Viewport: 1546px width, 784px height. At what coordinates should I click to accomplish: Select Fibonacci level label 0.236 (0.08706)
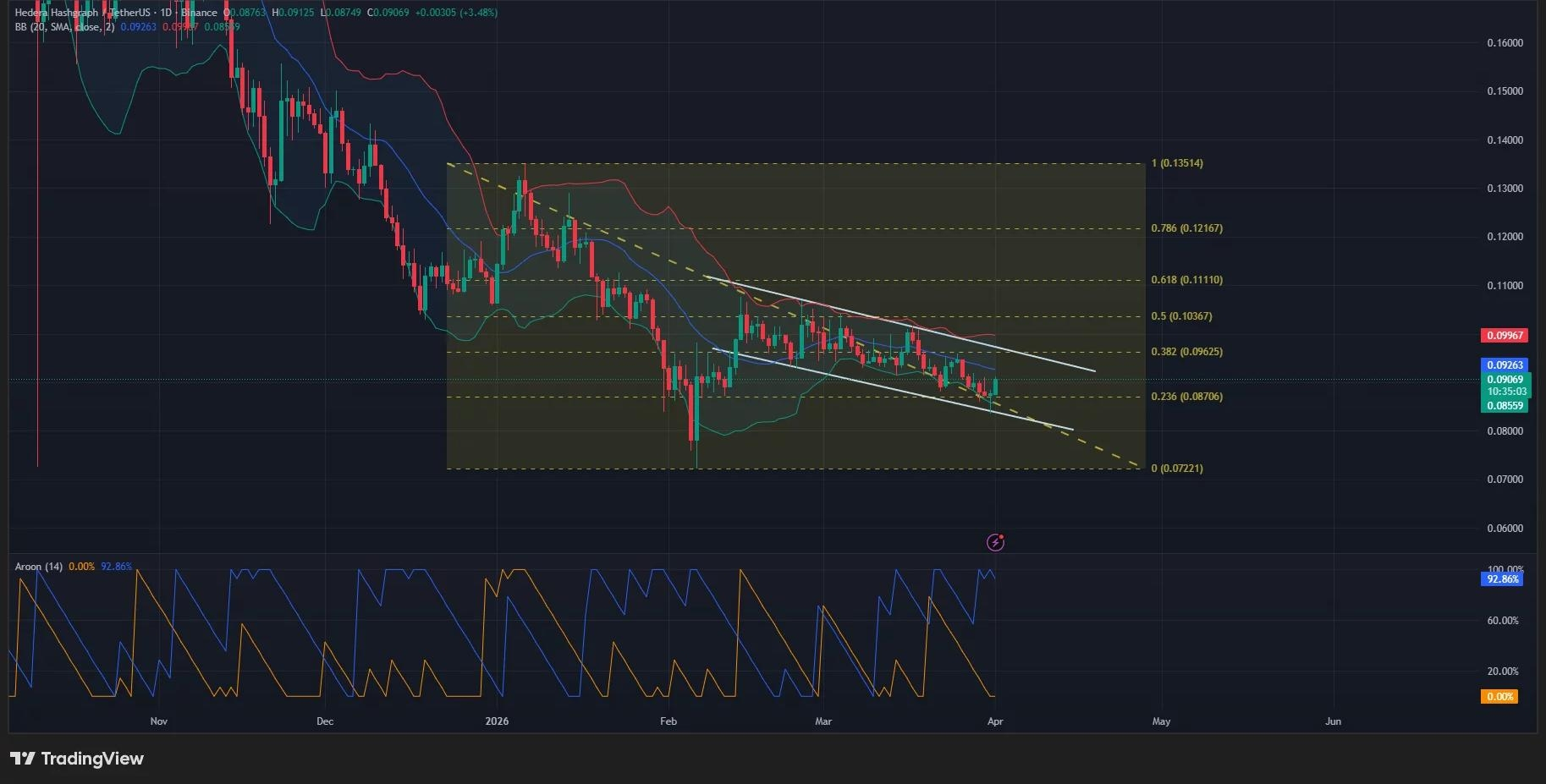tap(1187, 397)
